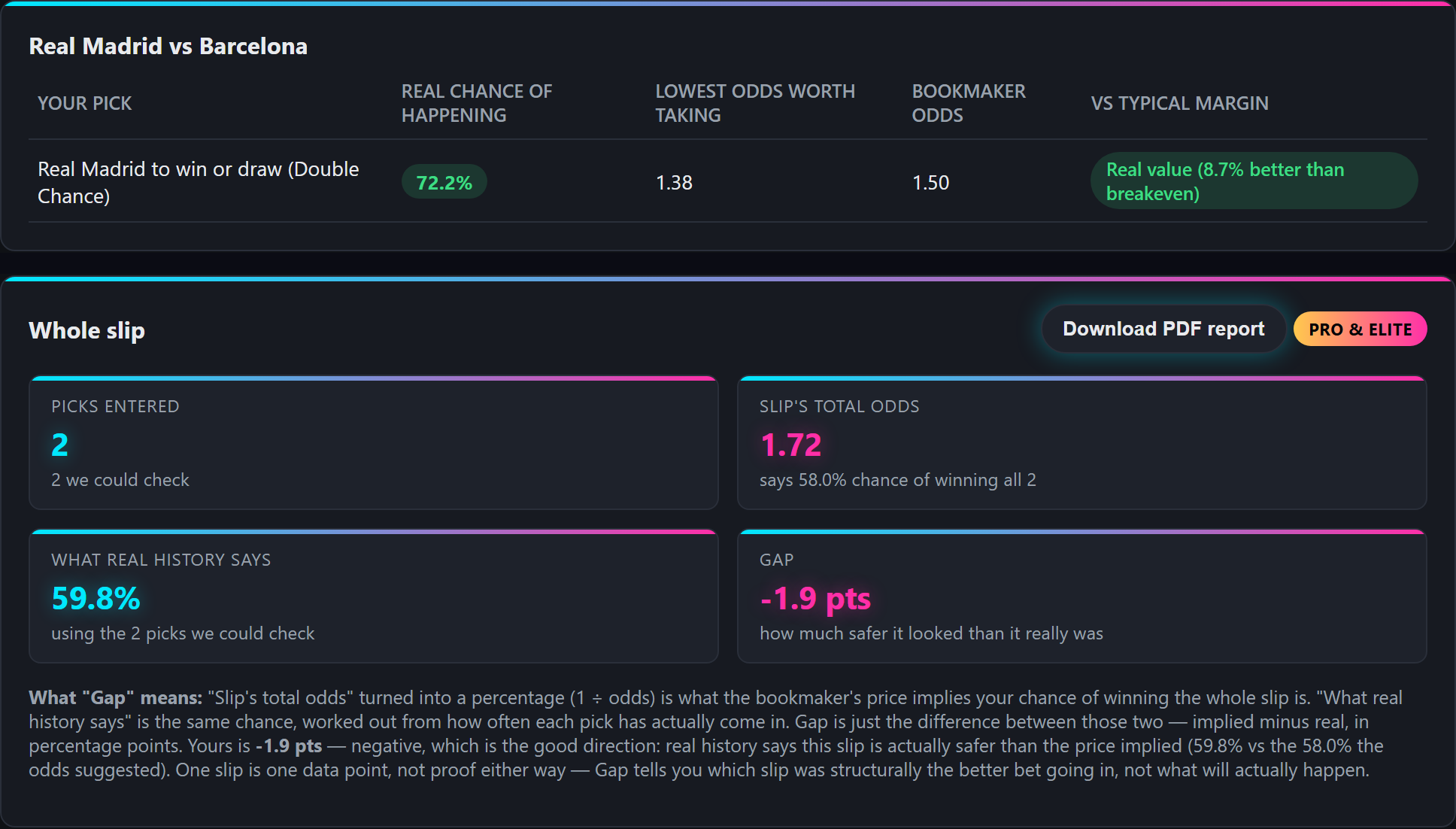
Task: Click the BOOKMAKER ODDS column header
Action: 968,103
